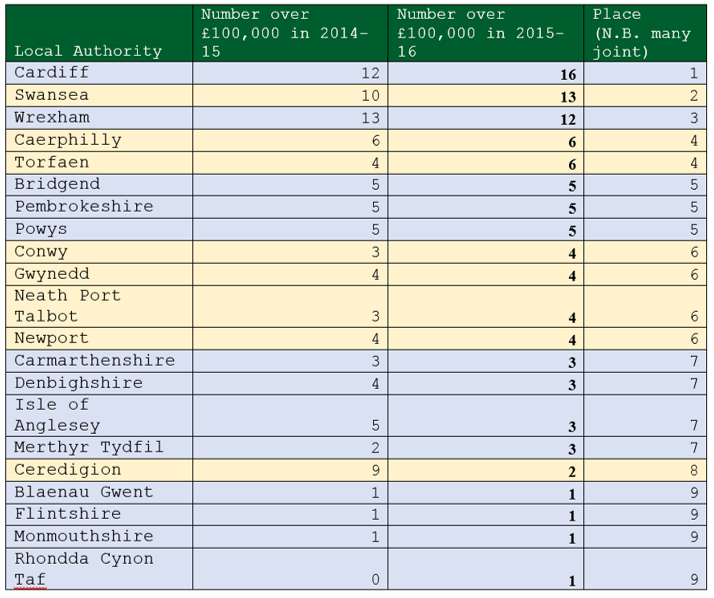
Task: Select Ceredigion's 2014-15 value of 9
Action: pyautogui.click(x=374, y=470)
